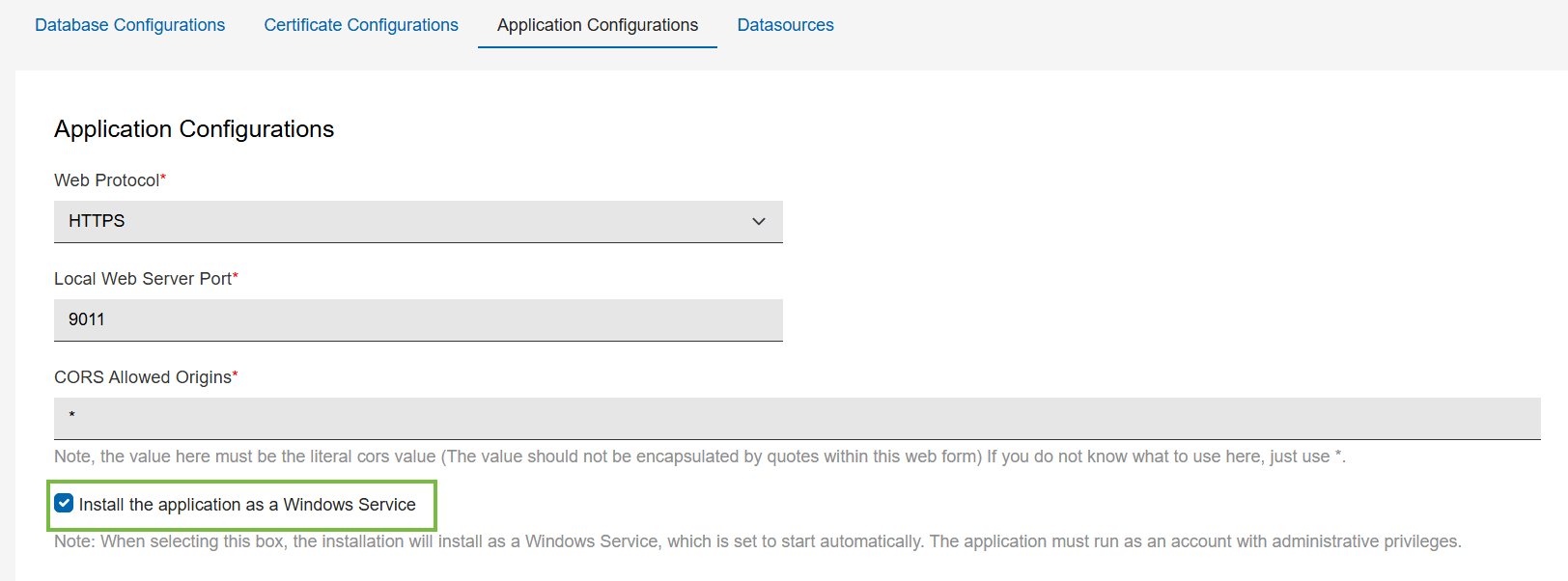This screenshot has height=581, width=1568.
Task: Click the CORS literal value note text
Action: 699,456
